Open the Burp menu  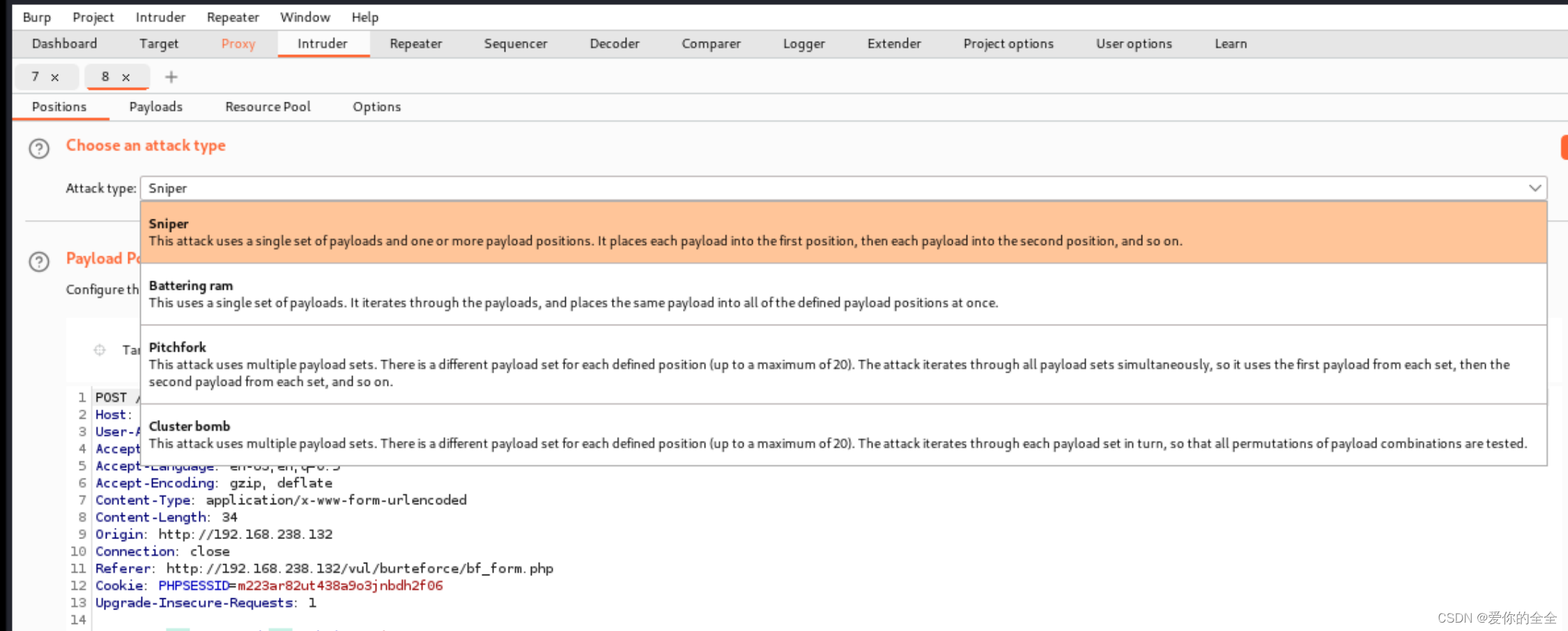click(37, 17)
